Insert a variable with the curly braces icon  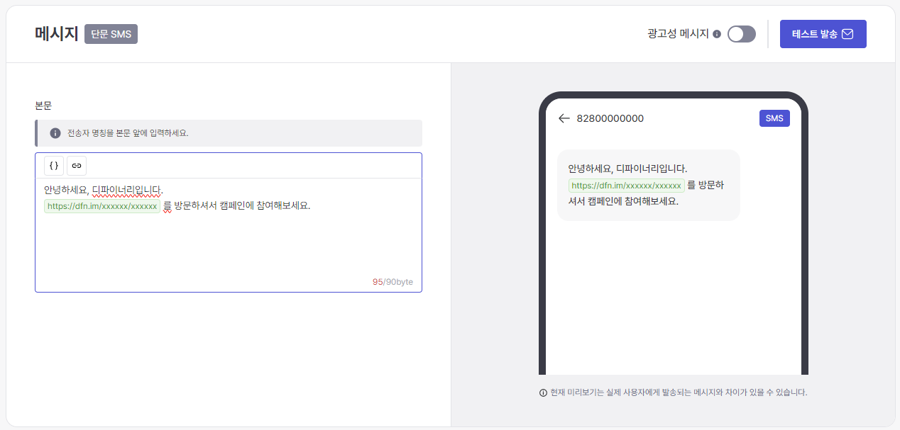[54, 166]
